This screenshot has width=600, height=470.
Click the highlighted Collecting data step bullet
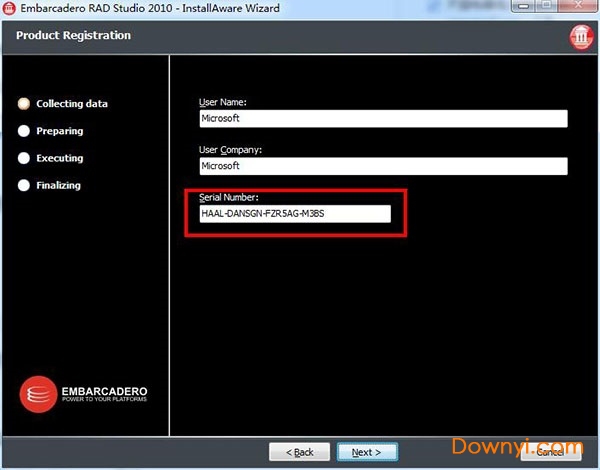coord(24,104)
